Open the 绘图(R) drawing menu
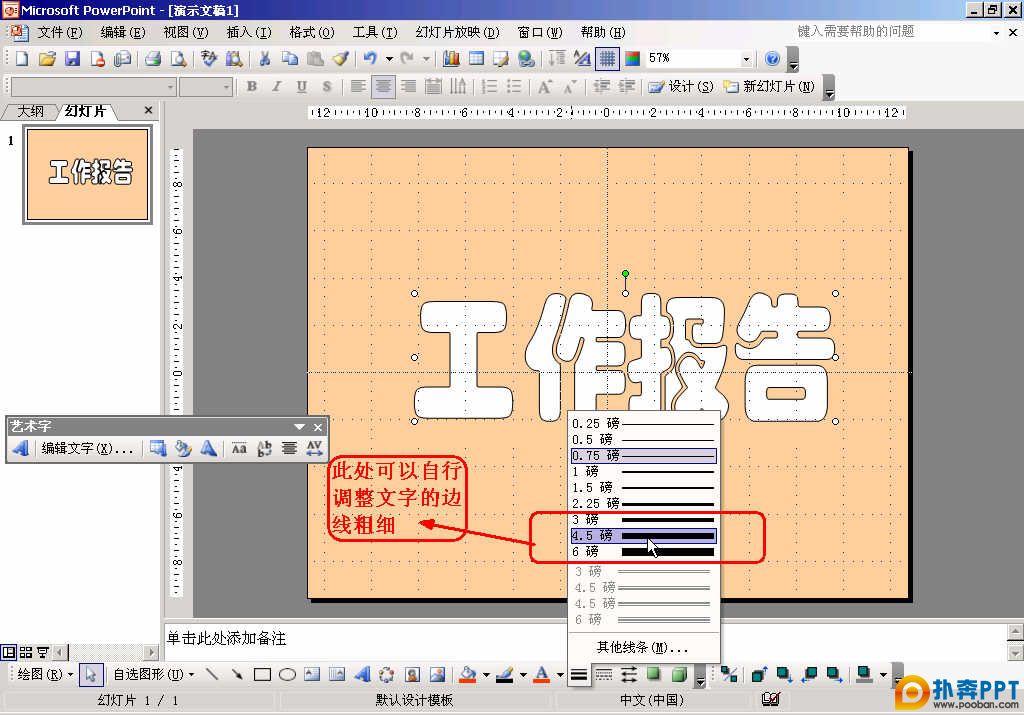 pyautogui.click(x=44, y=675)
